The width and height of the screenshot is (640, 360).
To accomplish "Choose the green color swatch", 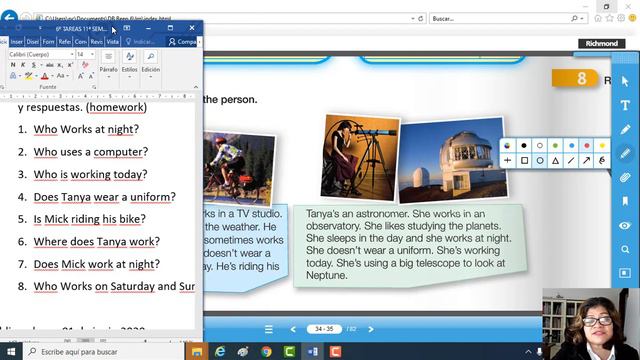I will coord(555,146).
